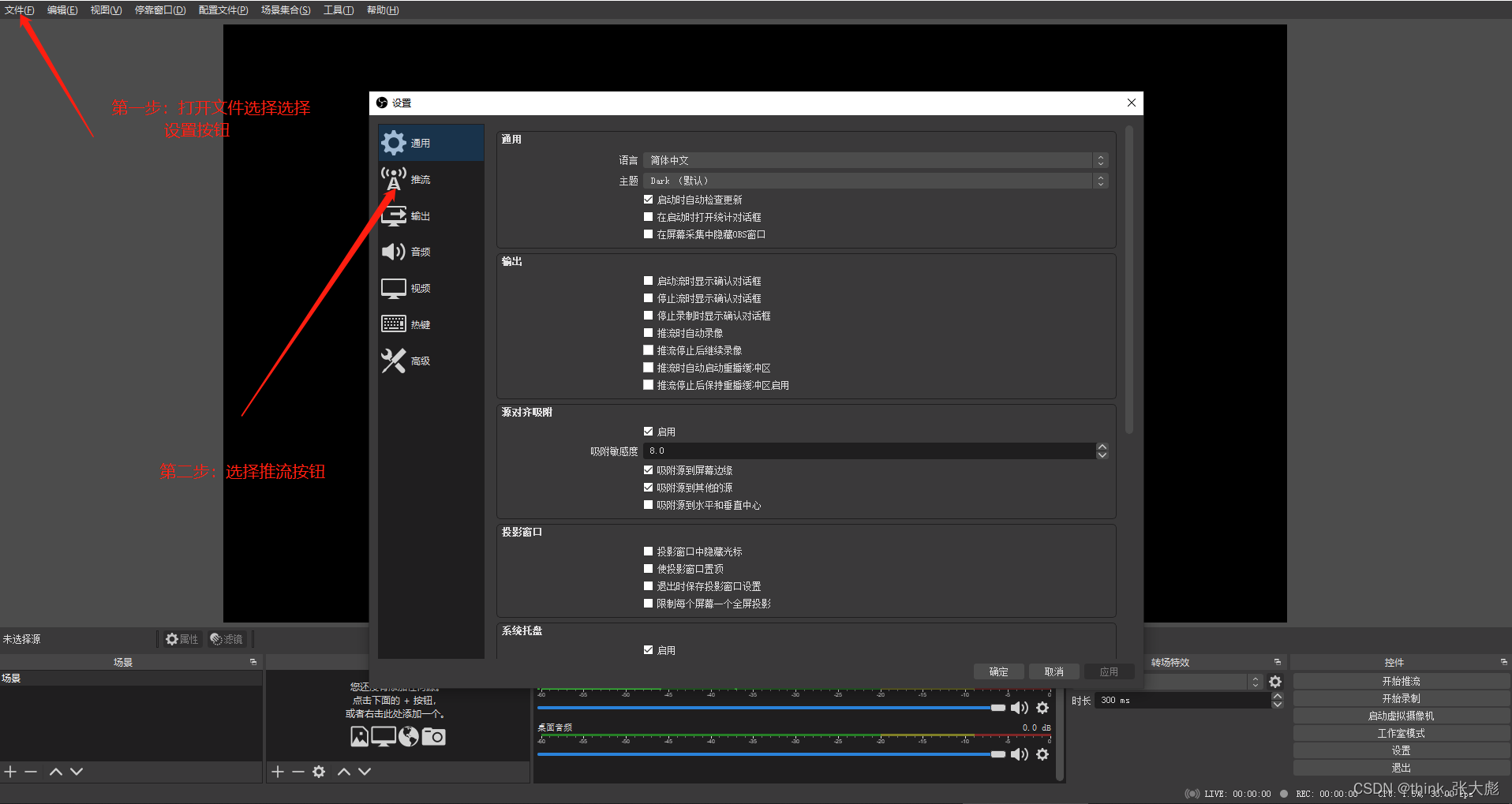Image resolution: width=1512 pixels, height=804 pixels.
Task: Decrease 吸附敏感度 with the down arrow
Action: [1102, 455]
